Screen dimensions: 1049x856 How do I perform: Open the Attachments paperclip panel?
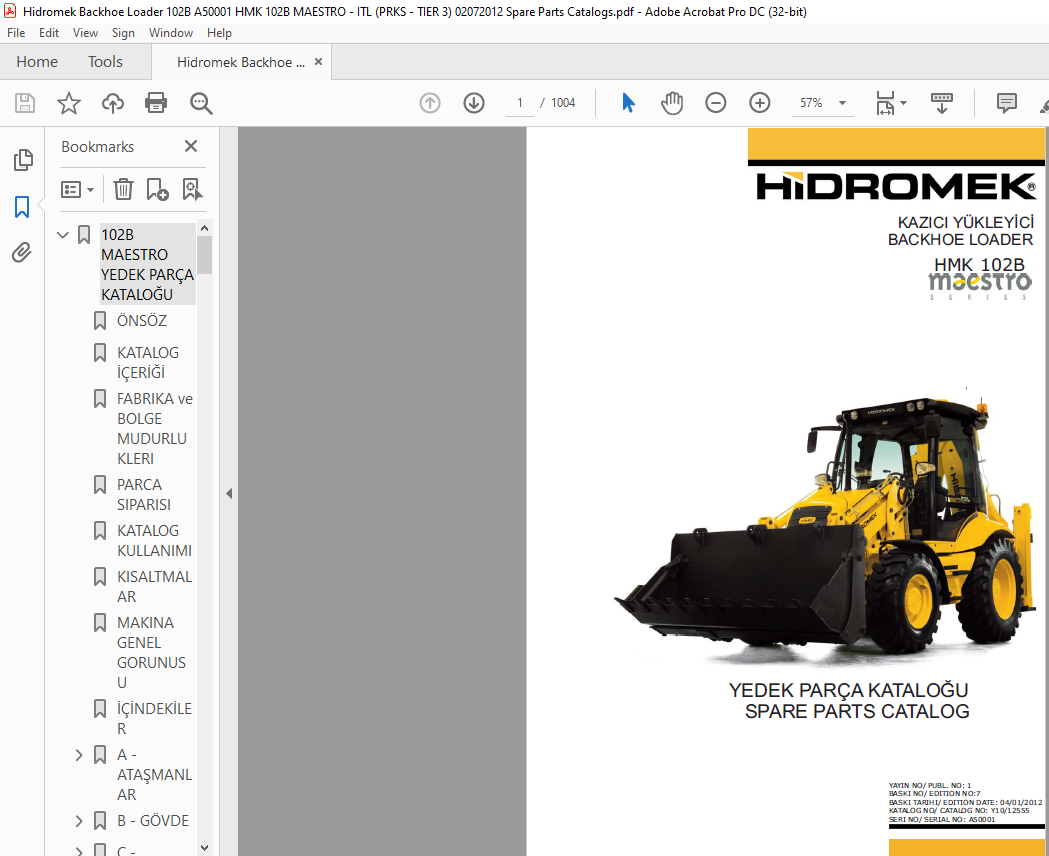point(22,253)
